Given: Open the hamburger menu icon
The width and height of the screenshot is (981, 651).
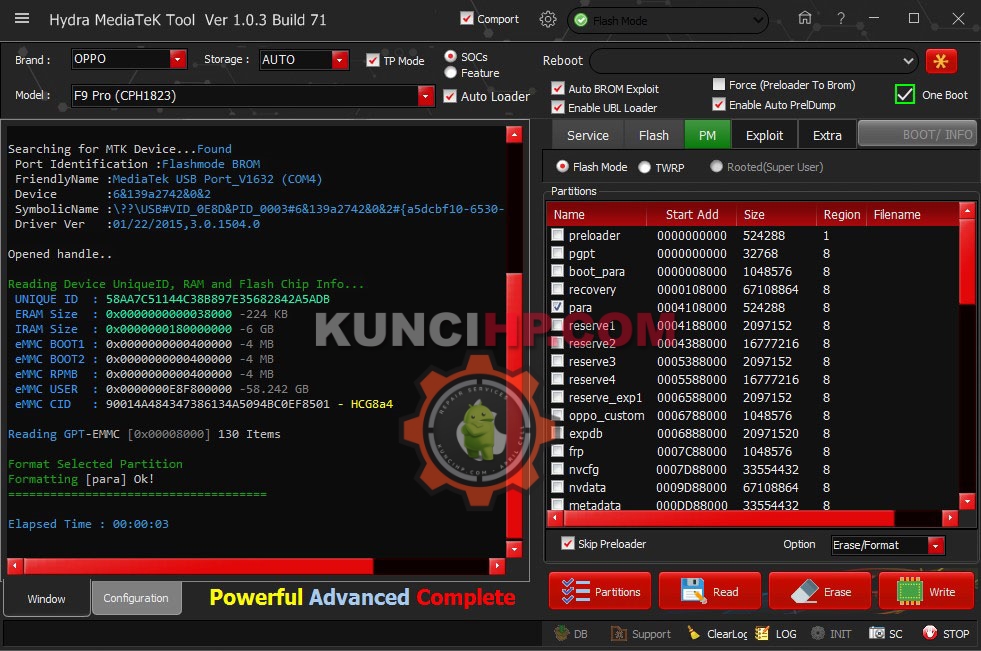Looking at the screenshot, I should click(22, 18).
